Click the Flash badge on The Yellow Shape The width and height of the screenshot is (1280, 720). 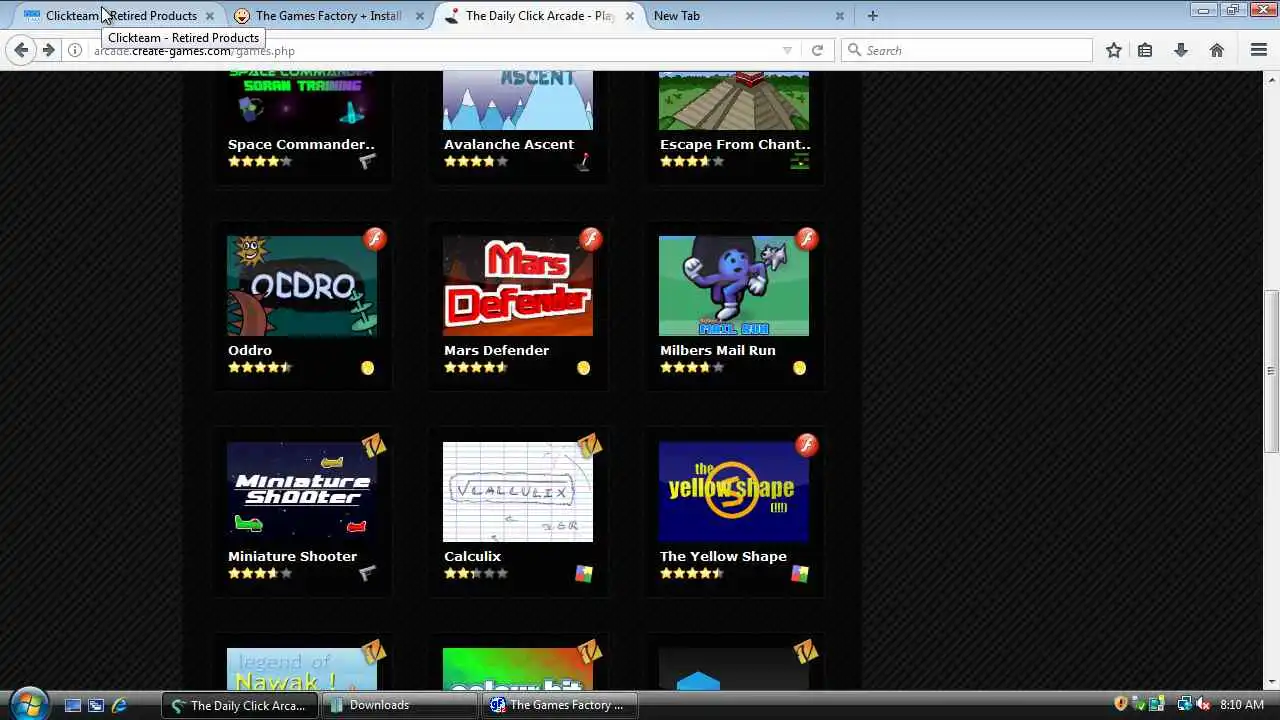(x=807, y=445)
